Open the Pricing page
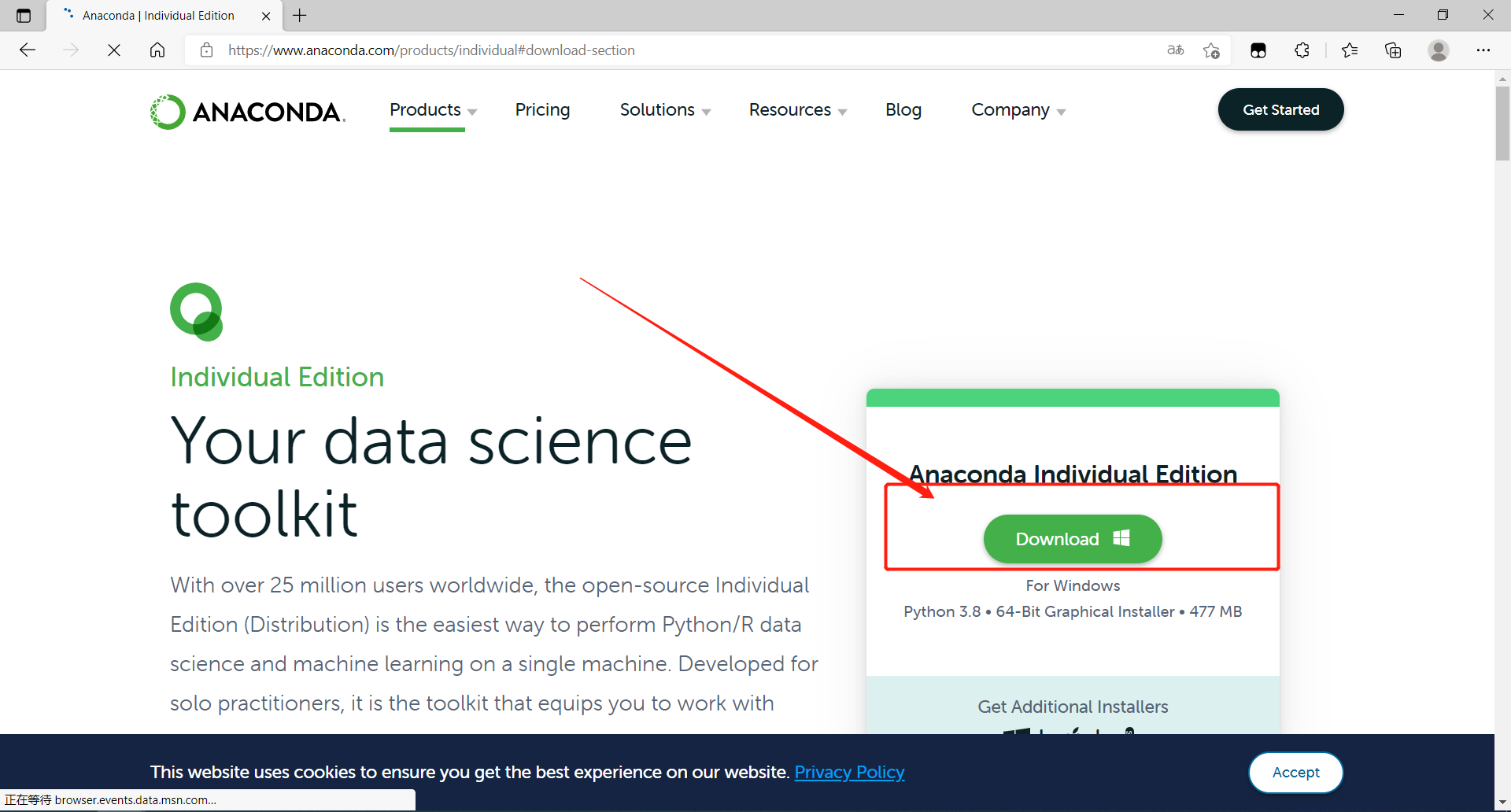 click(x=542, y=110)
